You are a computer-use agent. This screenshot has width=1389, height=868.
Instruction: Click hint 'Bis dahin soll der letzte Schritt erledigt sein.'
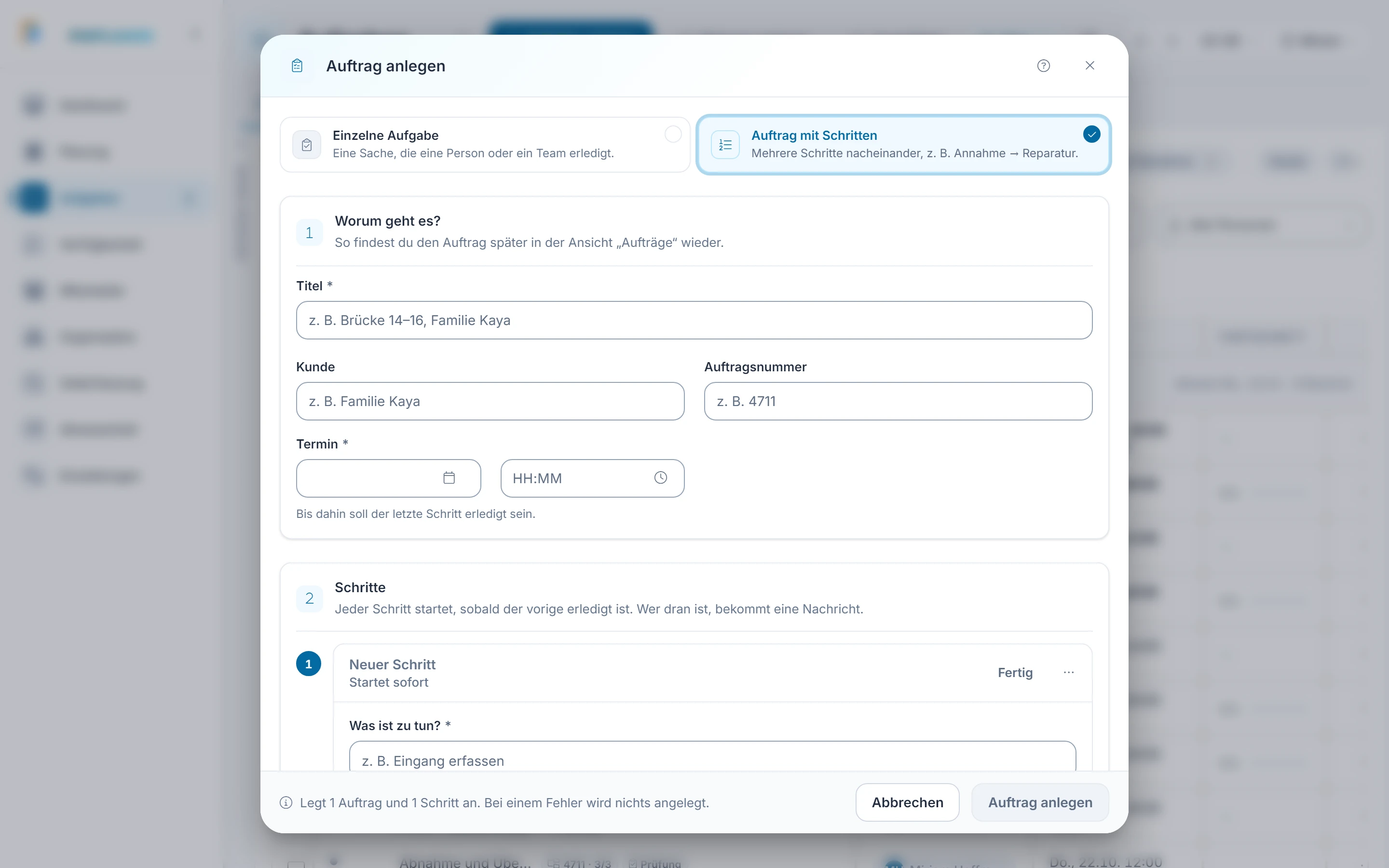(x=416, y=514)
